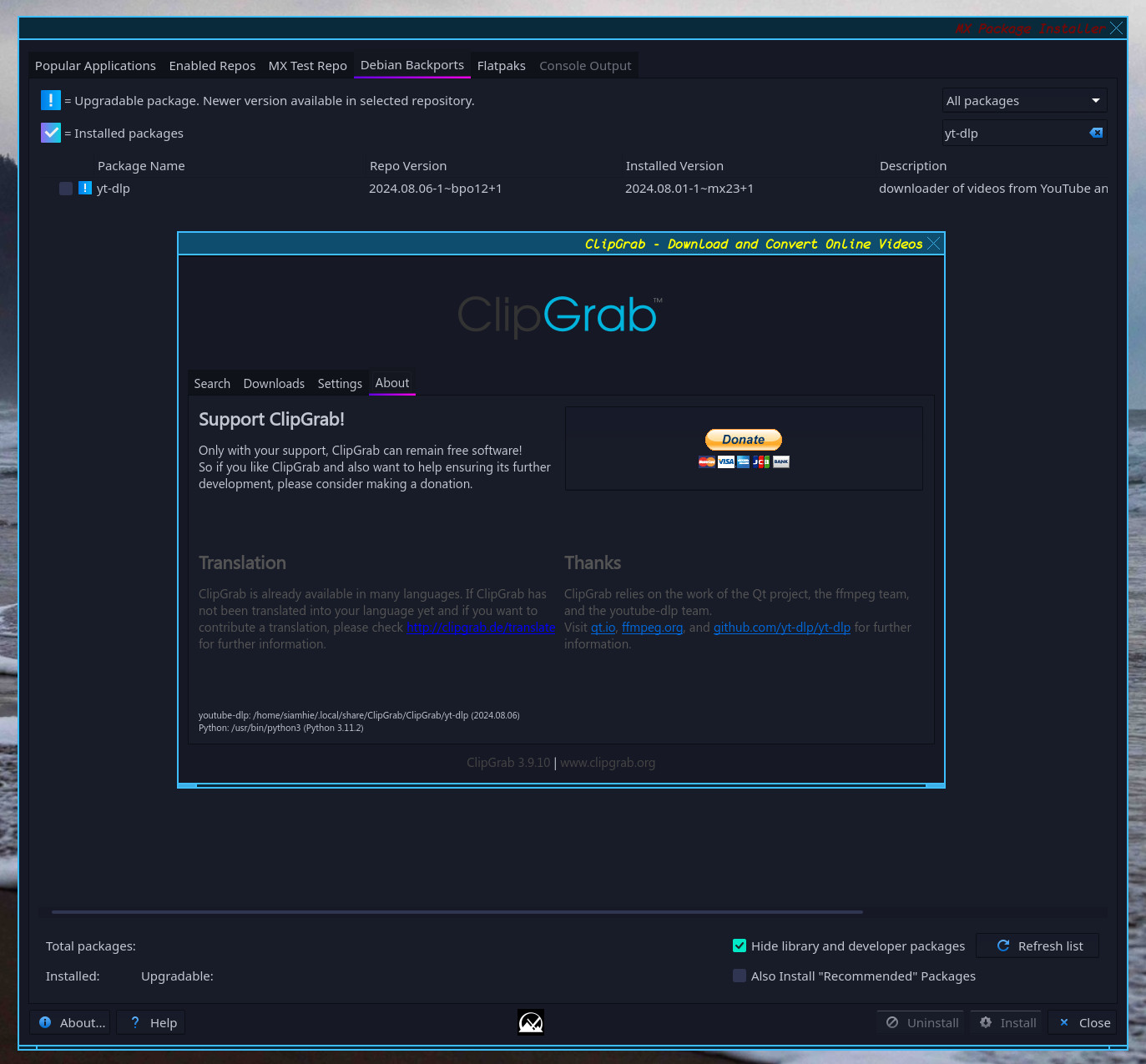
Task: Sort by the Package Name column header
Action: pos(141,166)
